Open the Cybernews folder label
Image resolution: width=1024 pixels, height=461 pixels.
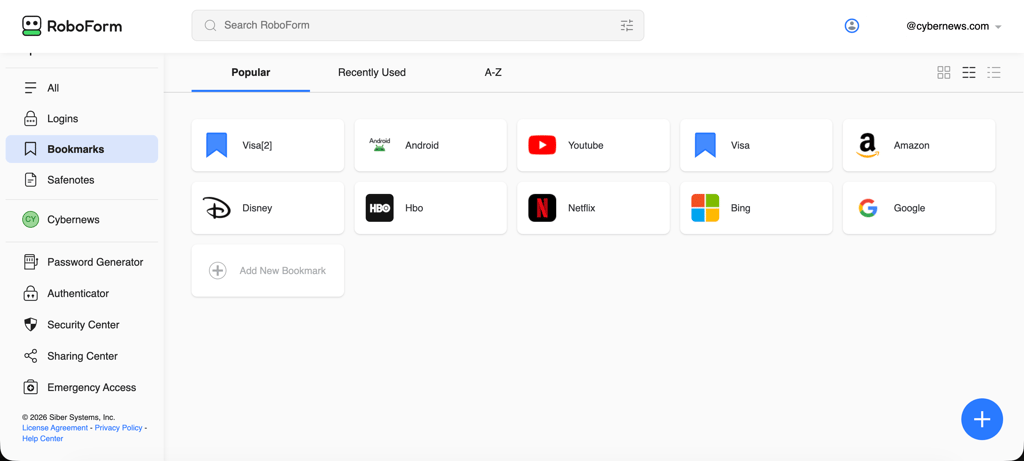pos(73,219)
